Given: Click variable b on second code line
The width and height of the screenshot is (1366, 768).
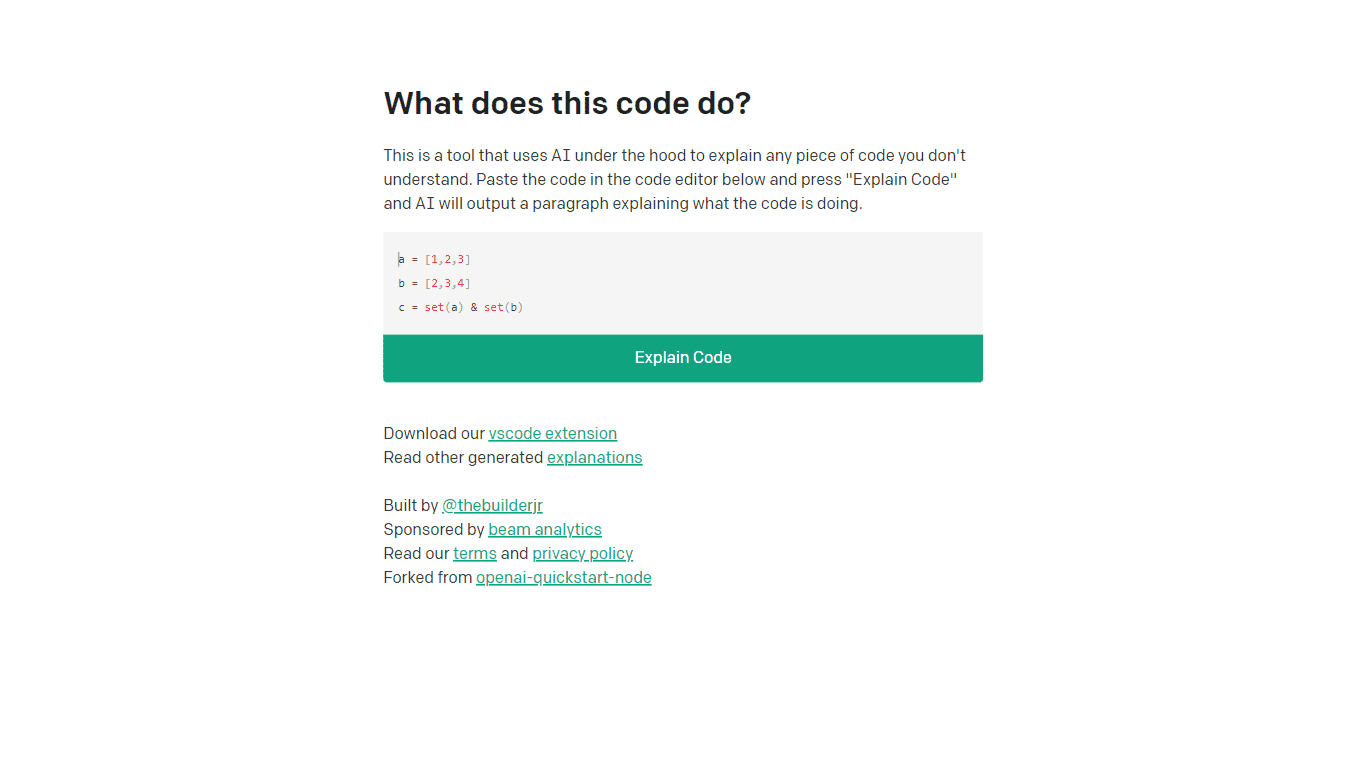Looking at the screenshot, I should coord(402,284).
